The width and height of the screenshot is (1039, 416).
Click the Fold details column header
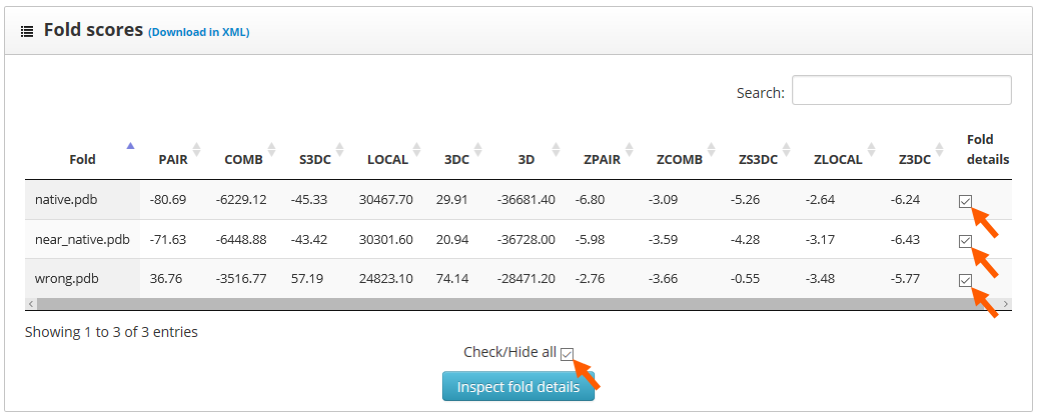click(x=987, y=149)
